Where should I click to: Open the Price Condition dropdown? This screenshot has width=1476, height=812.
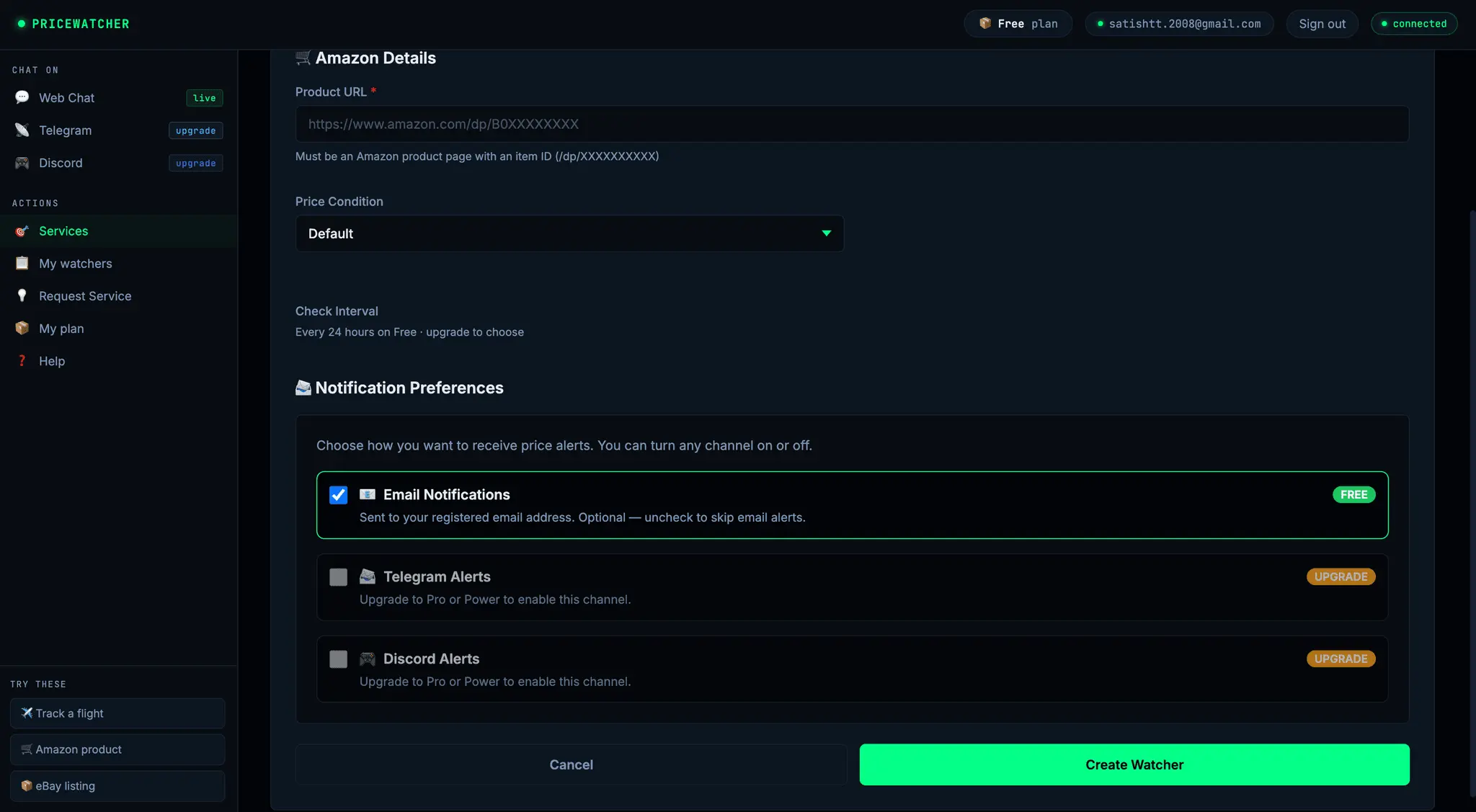569,233
